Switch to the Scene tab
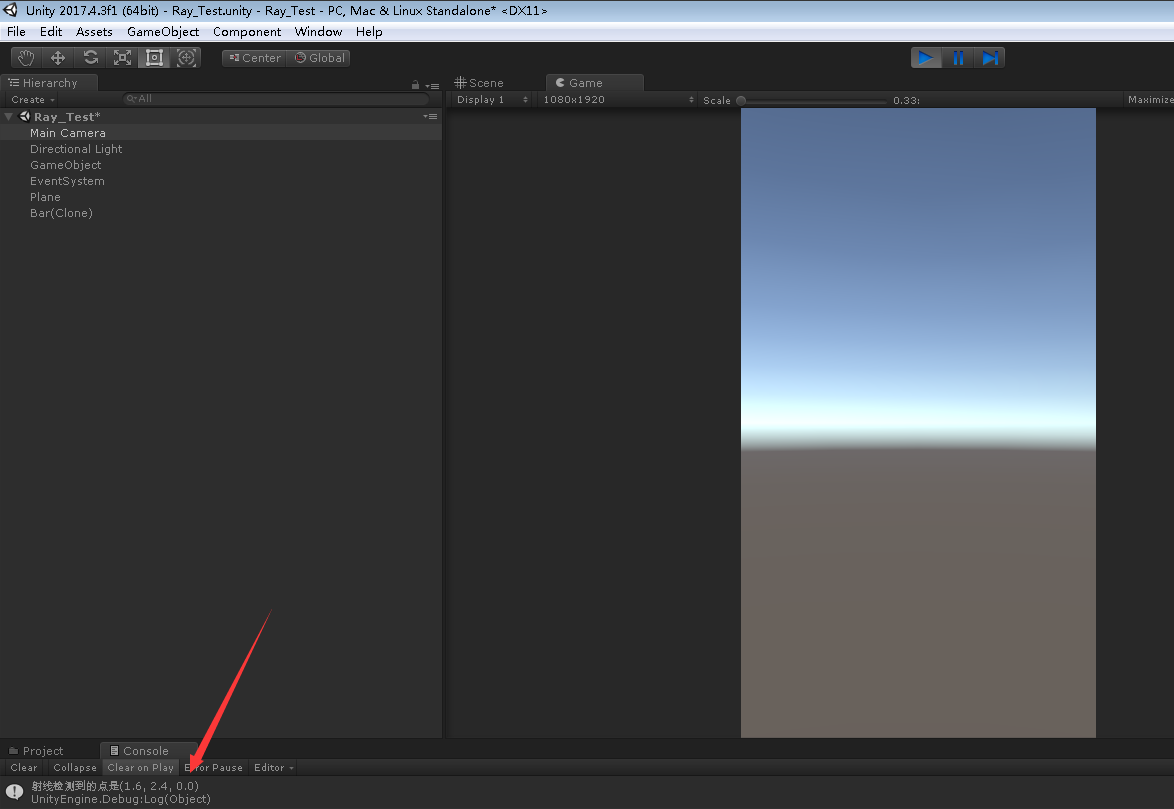Image resolution: width=1174 pixels, height=809 pixels. [x=479, y=83]
